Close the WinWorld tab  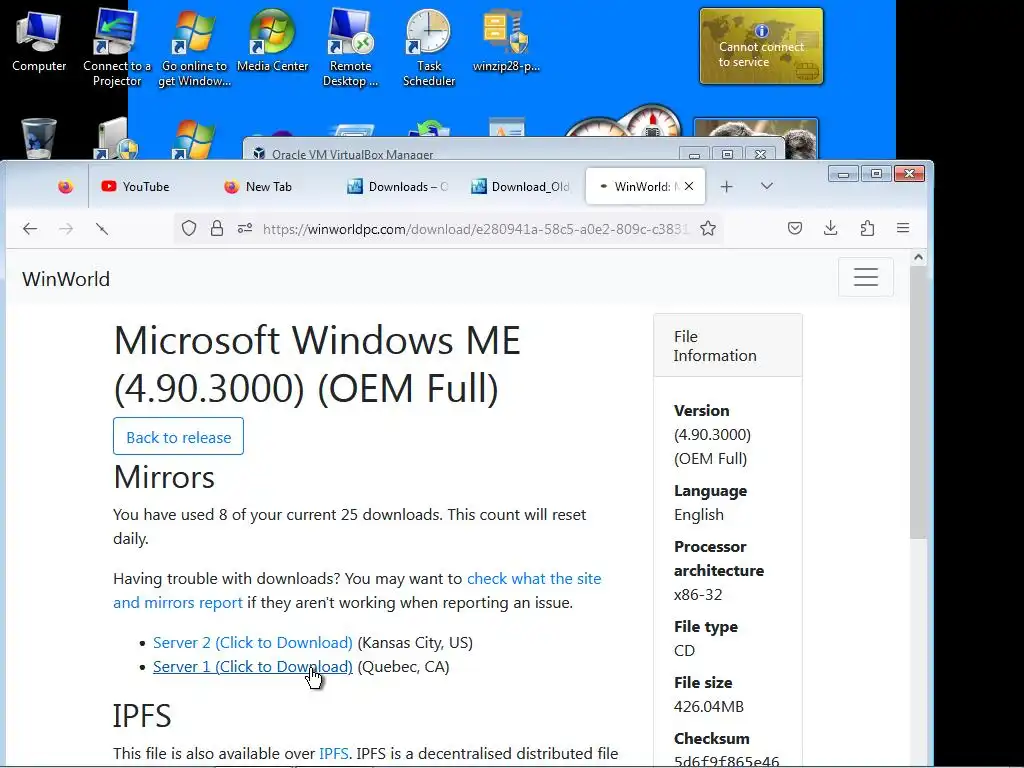click(x=689, y=186)
